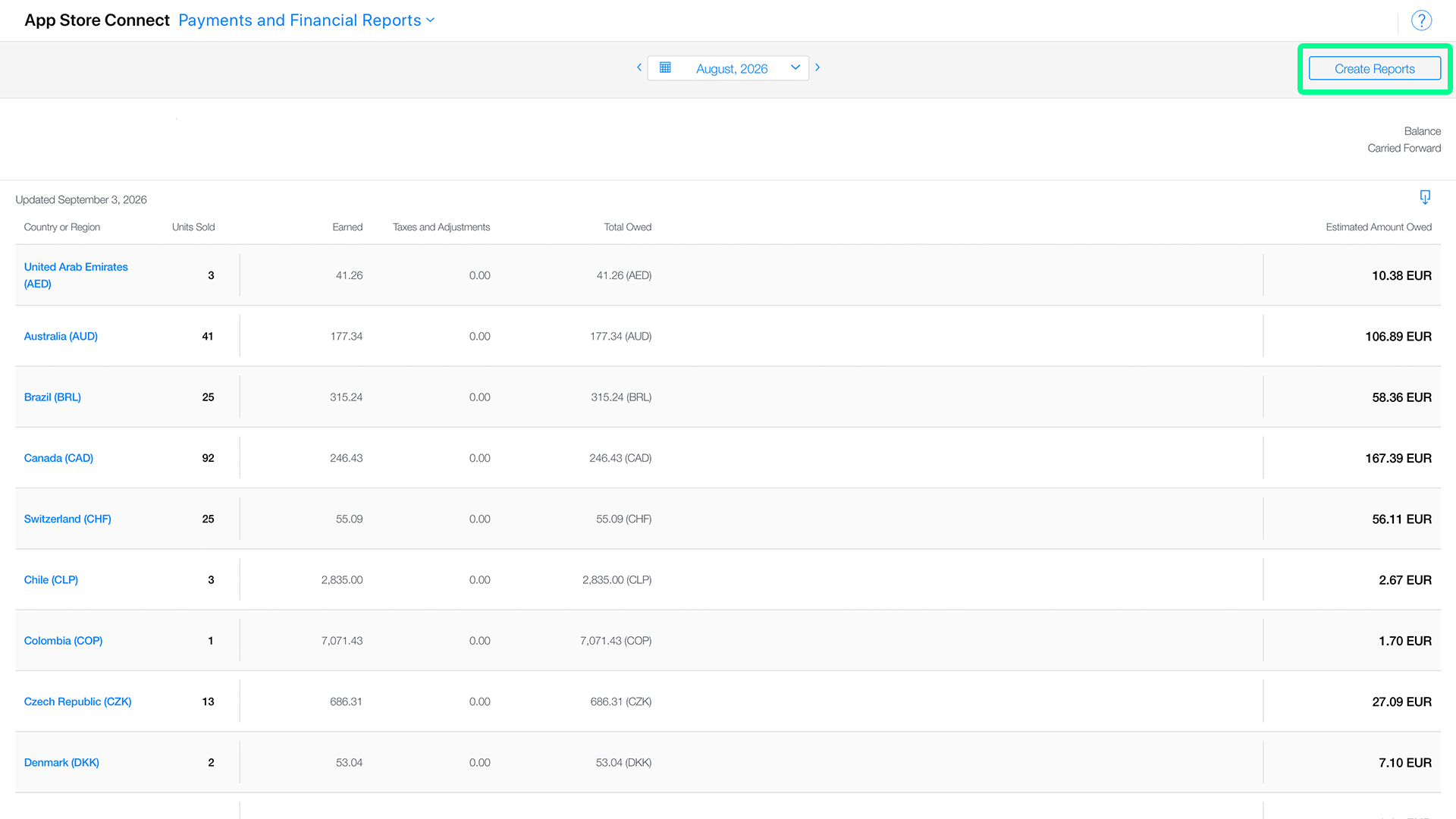Click the 686.31 (CZK) total owed value
This screenshot has height=819, width=1456.
point(620,701)
